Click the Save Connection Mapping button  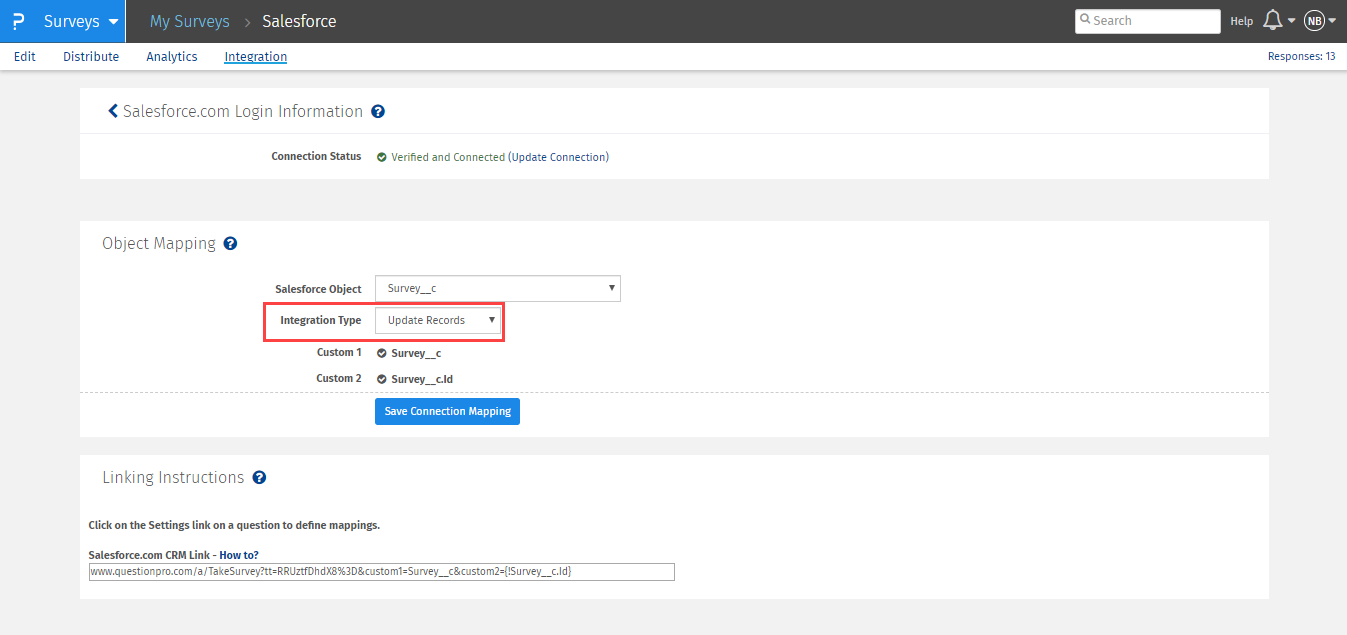coord(447,411)
